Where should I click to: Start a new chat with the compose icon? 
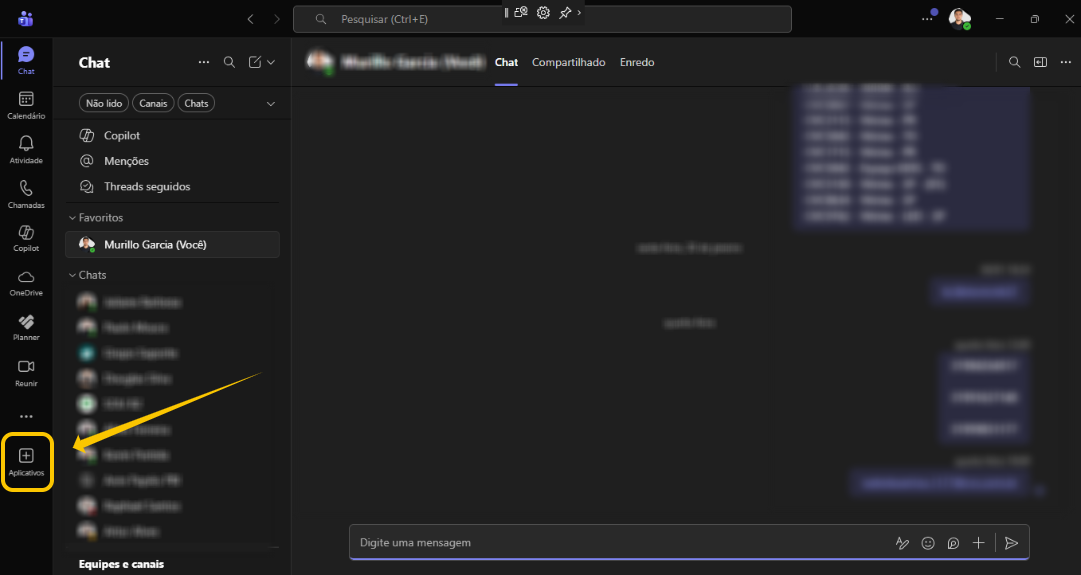pyautogui.click(x=255, y=62)
